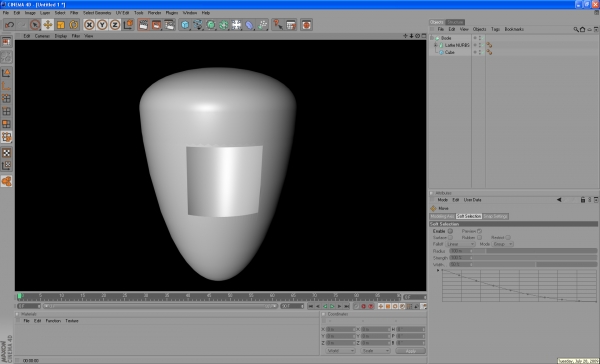Click the Apply button in Coordinates
Viewport: 600px width, 364px height.
click(x=411, y=351)
